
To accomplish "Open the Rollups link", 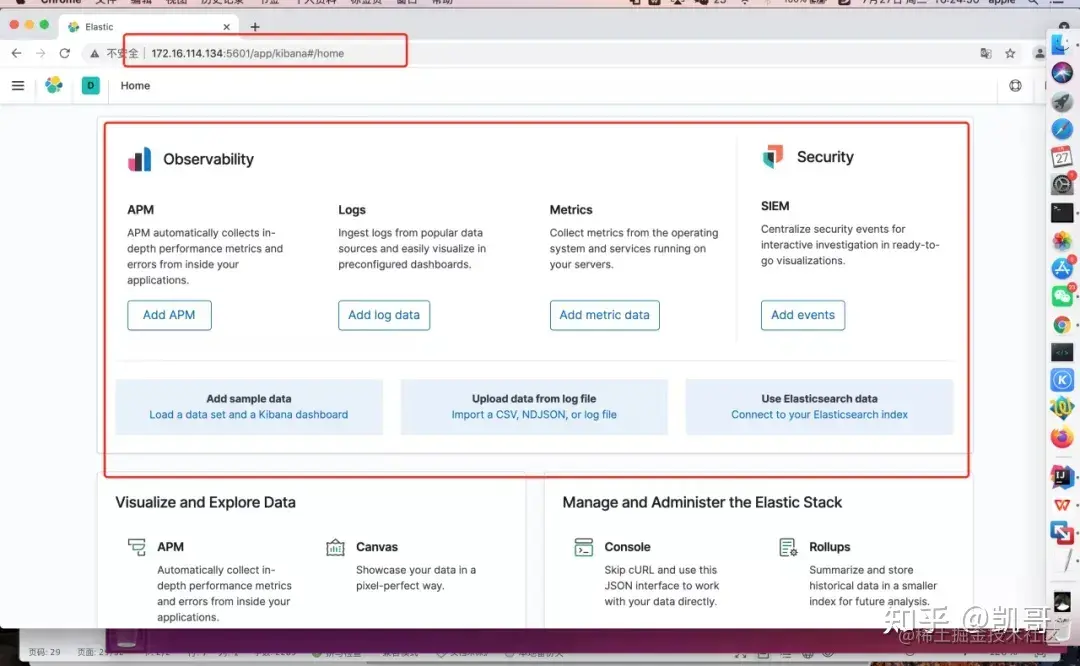I will click(829, 547).
